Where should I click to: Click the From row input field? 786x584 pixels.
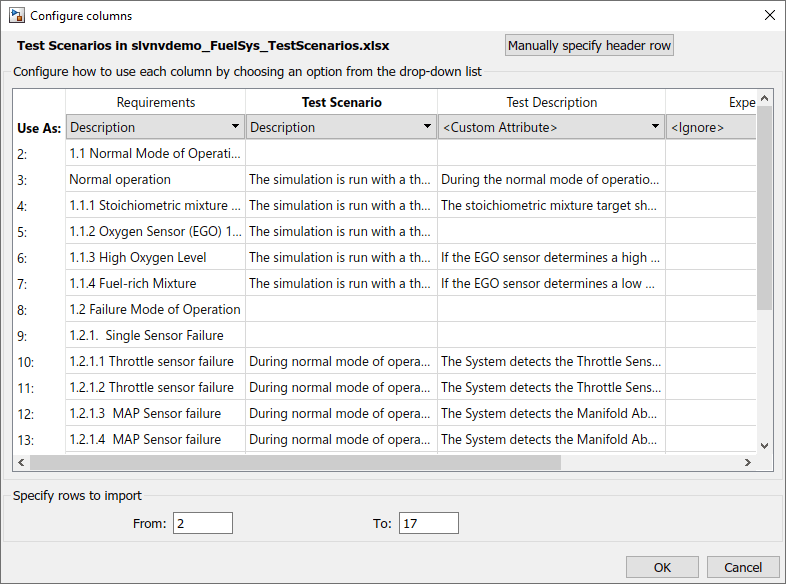coord(202,523)
